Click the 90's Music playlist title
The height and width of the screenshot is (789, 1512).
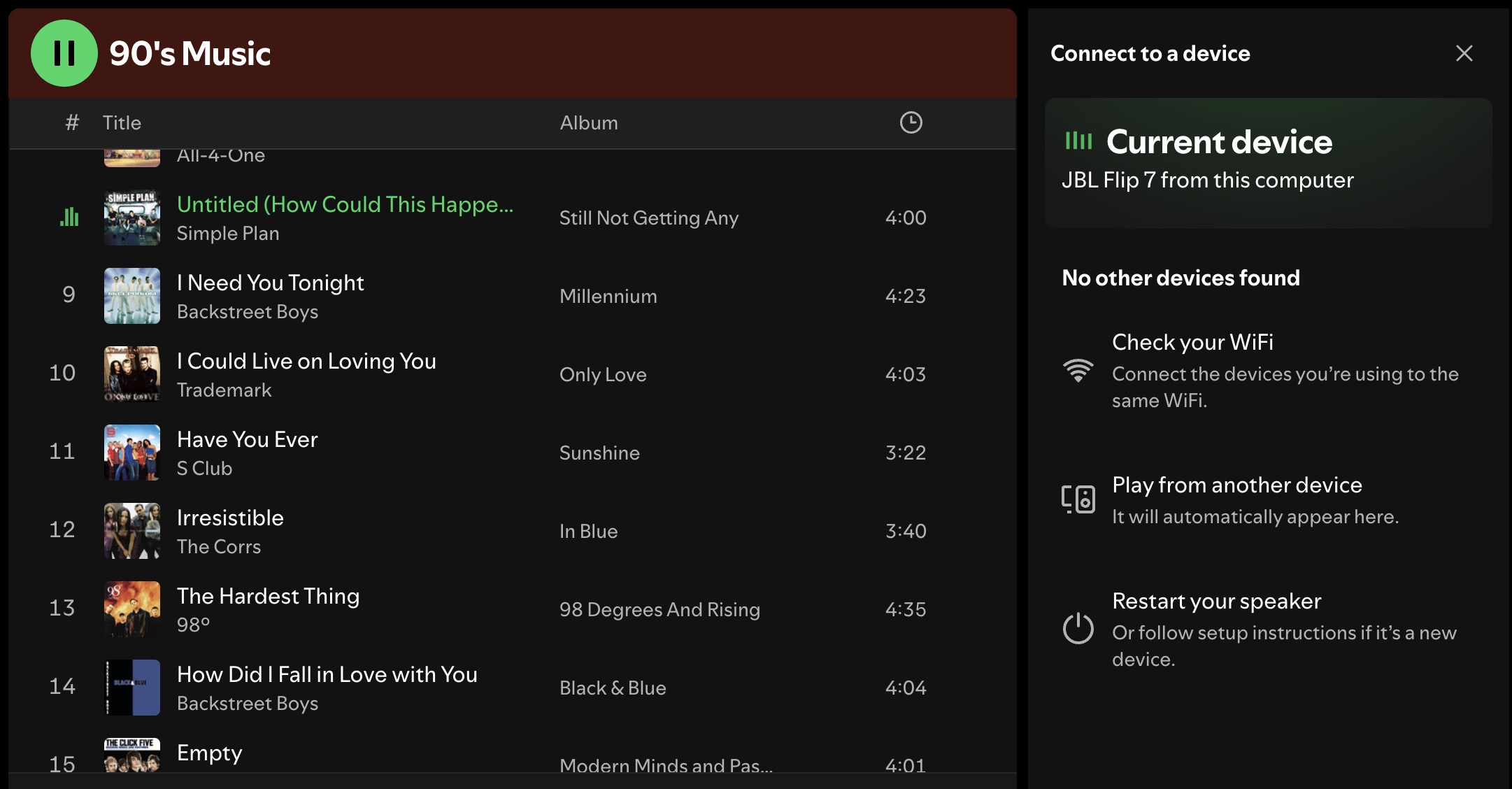tap(190, 53)
